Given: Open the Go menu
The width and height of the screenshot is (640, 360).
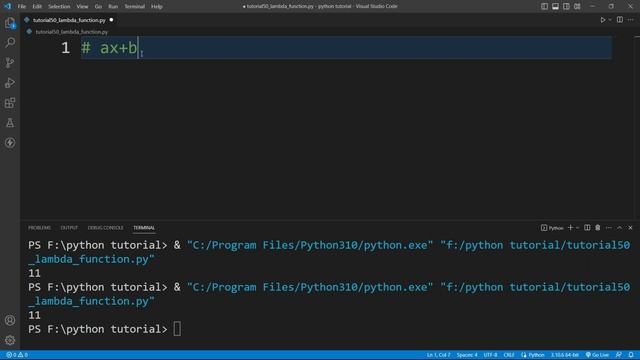Looking at the screenshot, I should 98,7.
